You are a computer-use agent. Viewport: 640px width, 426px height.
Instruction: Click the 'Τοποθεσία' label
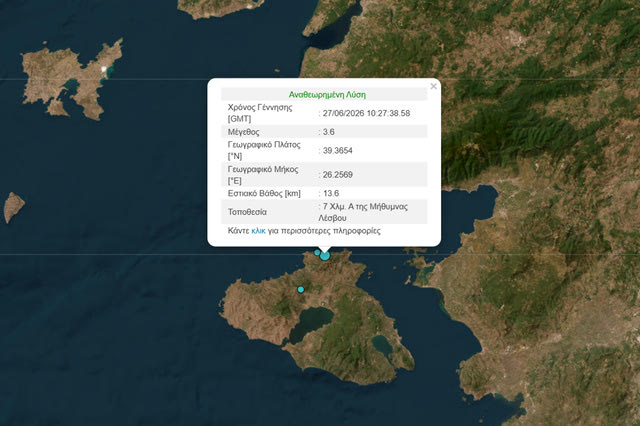(247, 212)
